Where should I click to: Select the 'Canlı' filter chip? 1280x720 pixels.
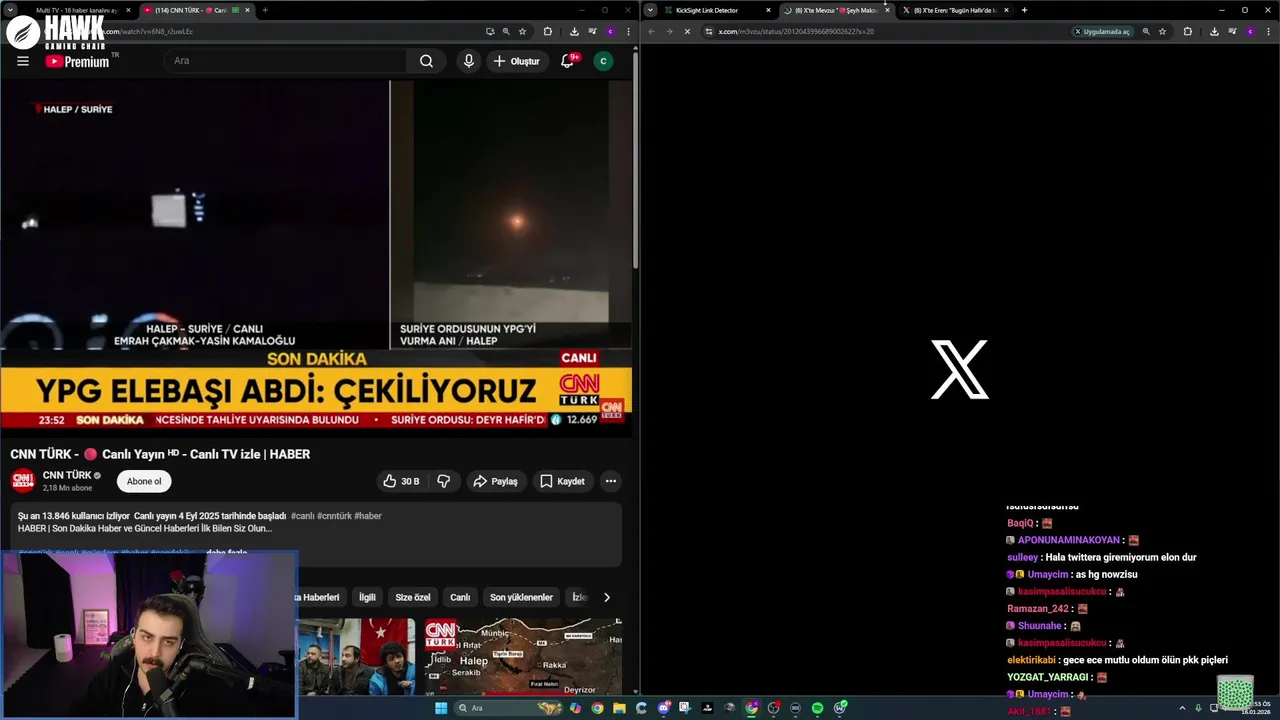tap(460, 597)
